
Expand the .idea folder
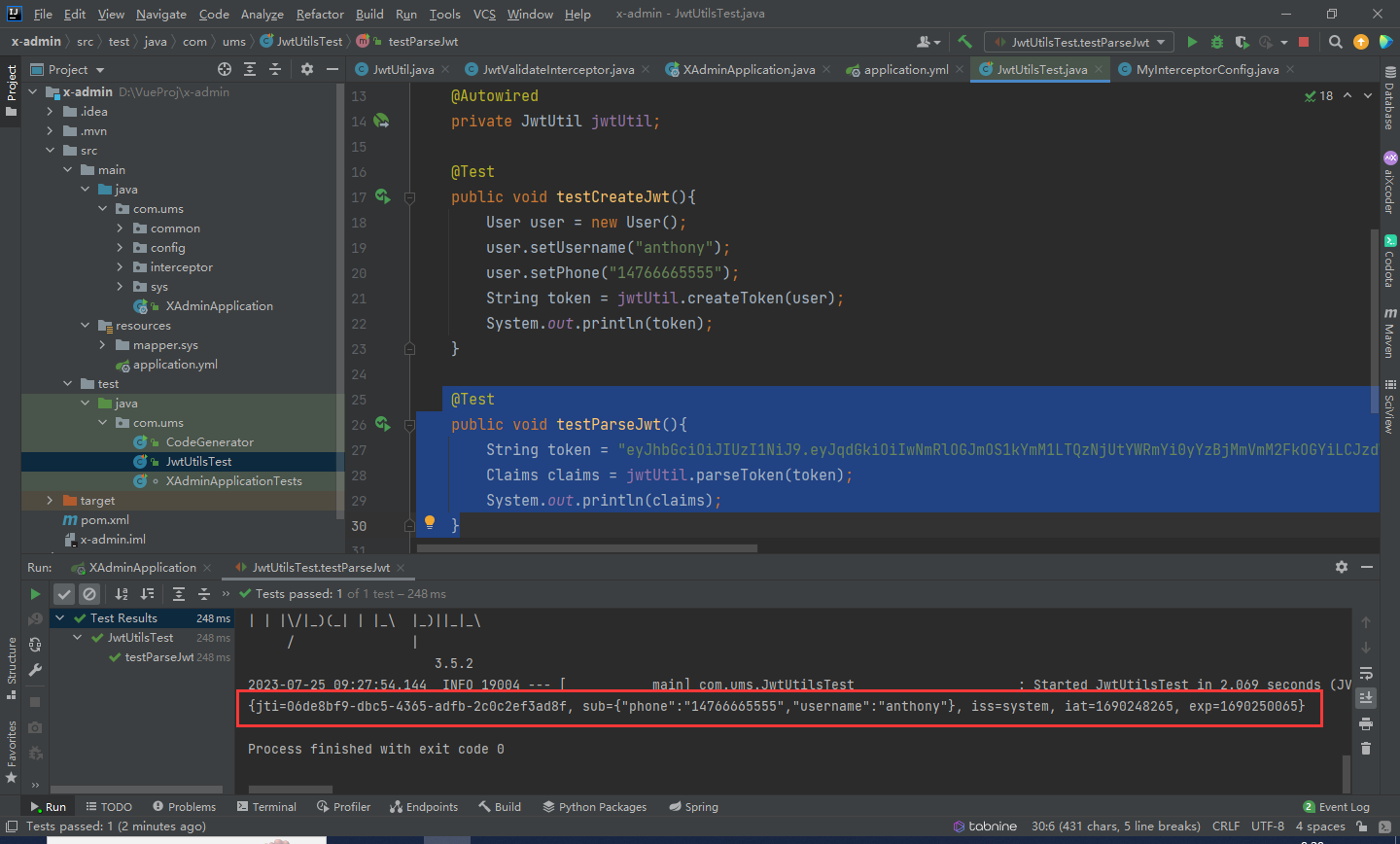click(50, 112)
